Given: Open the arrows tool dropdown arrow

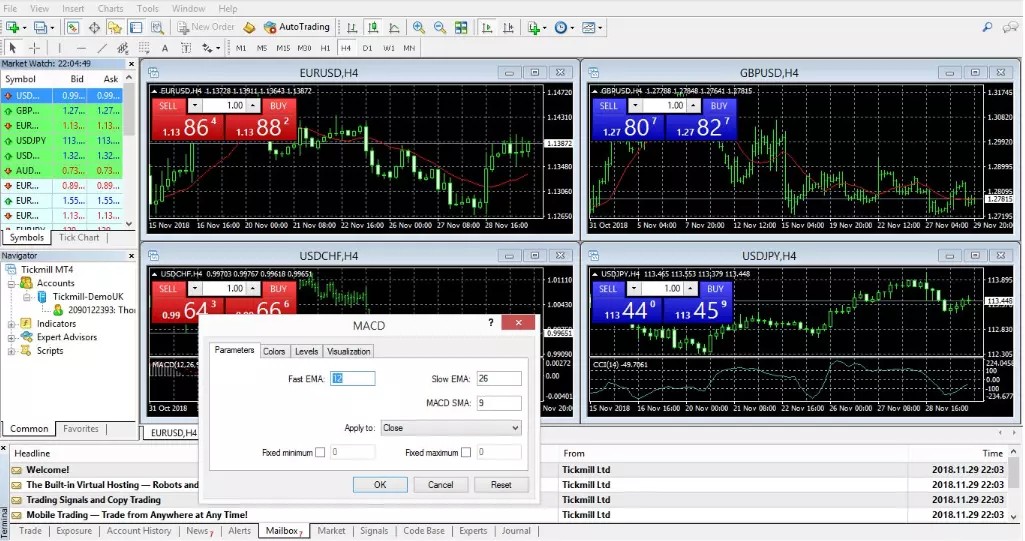Looking at the screenshot, I should [218, 48].
